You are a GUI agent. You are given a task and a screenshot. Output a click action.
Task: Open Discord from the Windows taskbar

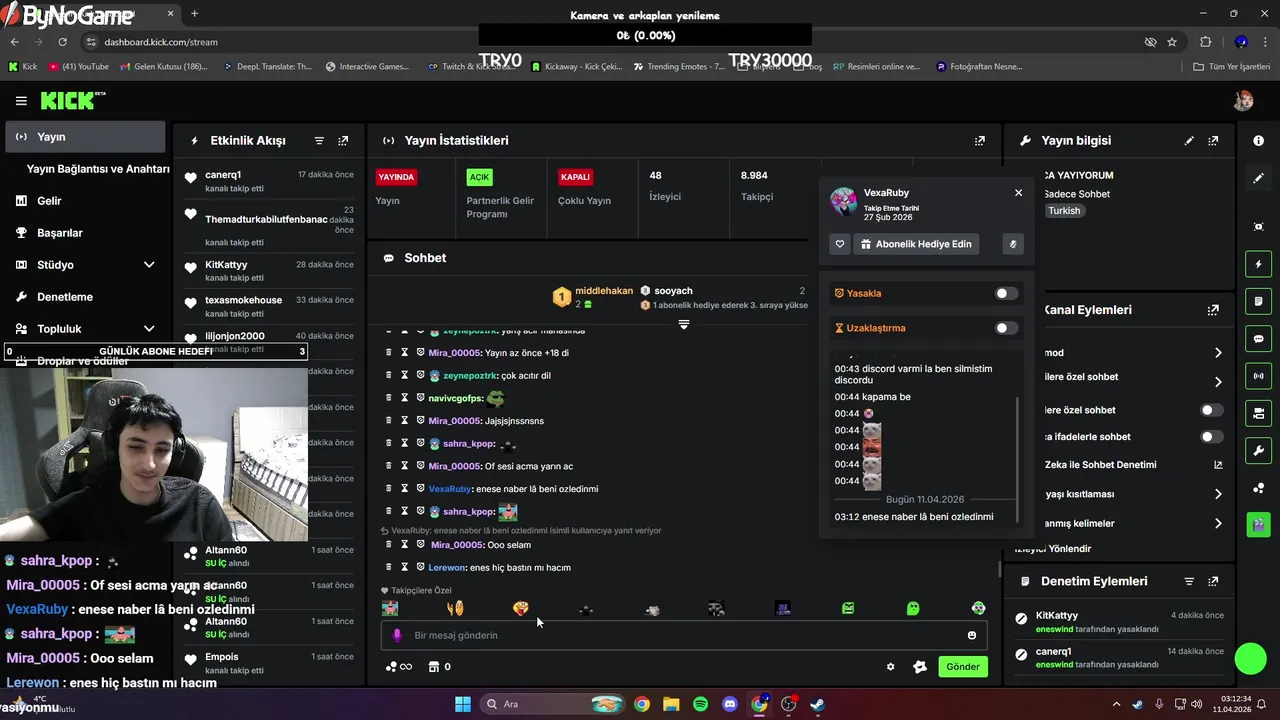pyautogui.click(x=730, y=704)
